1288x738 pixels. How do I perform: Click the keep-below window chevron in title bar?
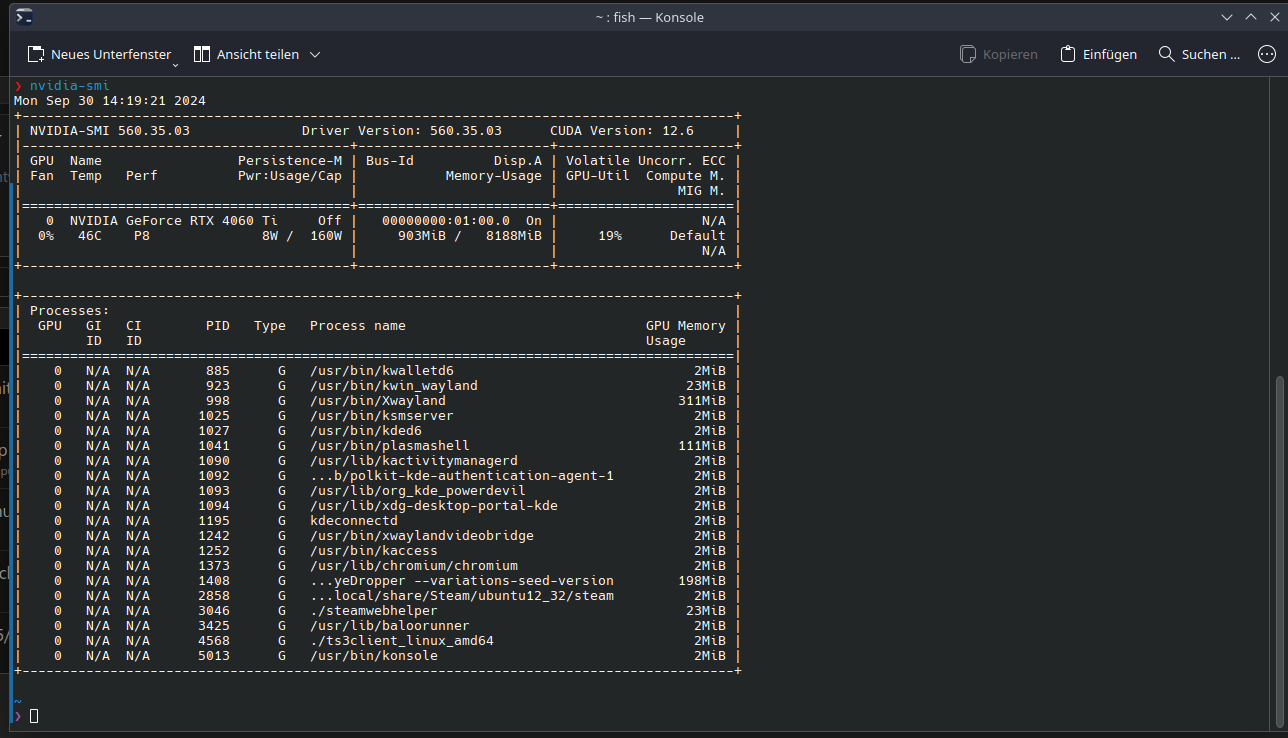tap(1228, 17)
